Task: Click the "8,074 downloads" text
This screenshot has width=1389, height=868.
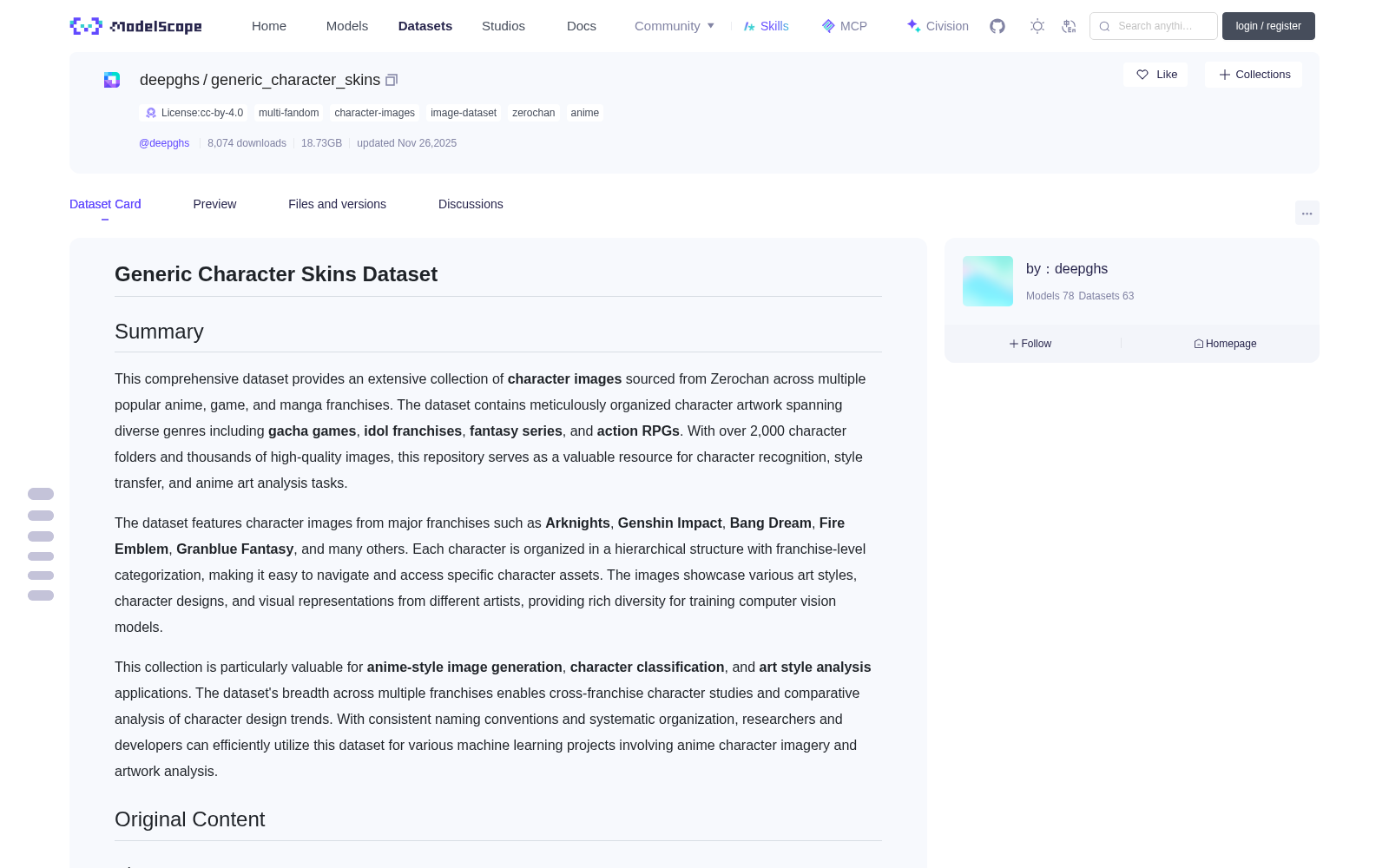Action: [247, 143]
